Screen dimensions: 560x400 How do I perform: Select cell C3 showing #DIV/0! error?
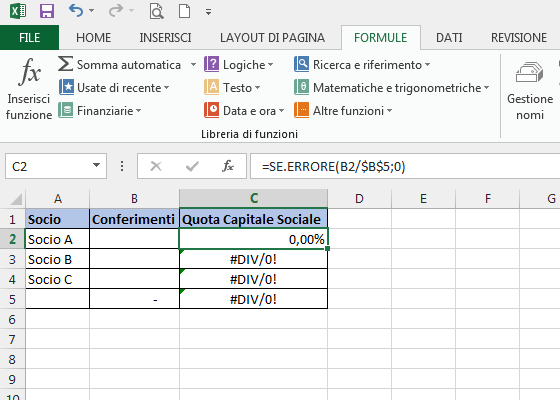coord(253,259)
